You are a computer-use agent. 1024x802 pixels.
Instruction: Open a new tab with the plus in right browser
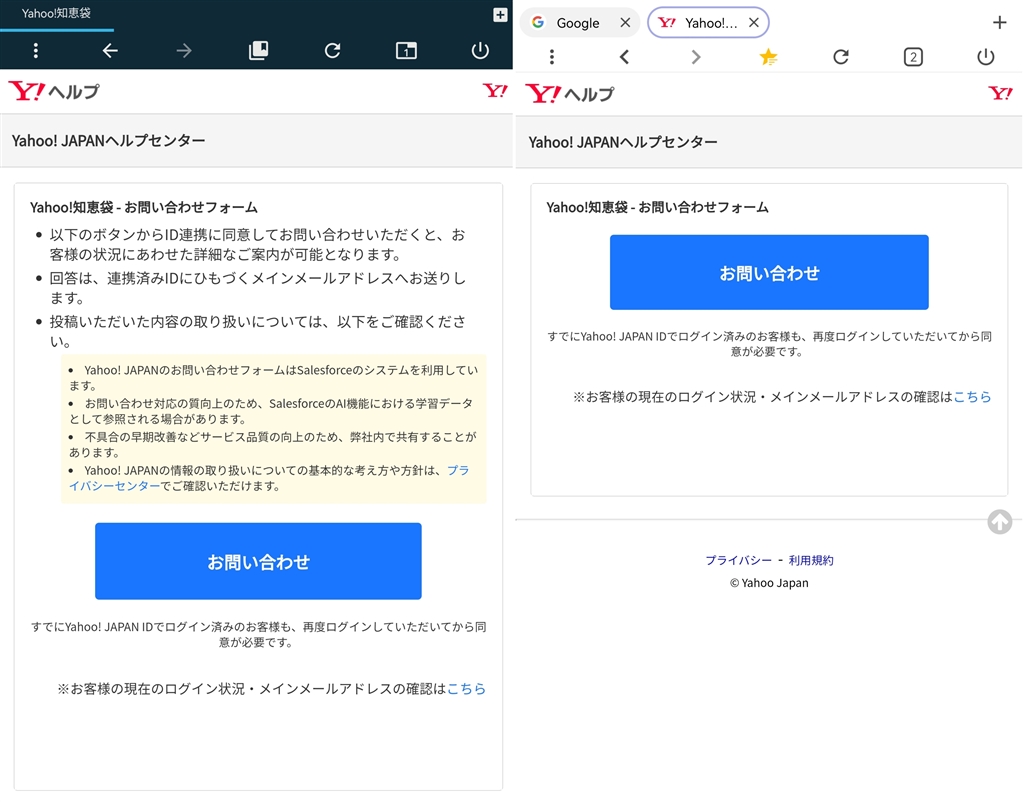click(999, 23)
